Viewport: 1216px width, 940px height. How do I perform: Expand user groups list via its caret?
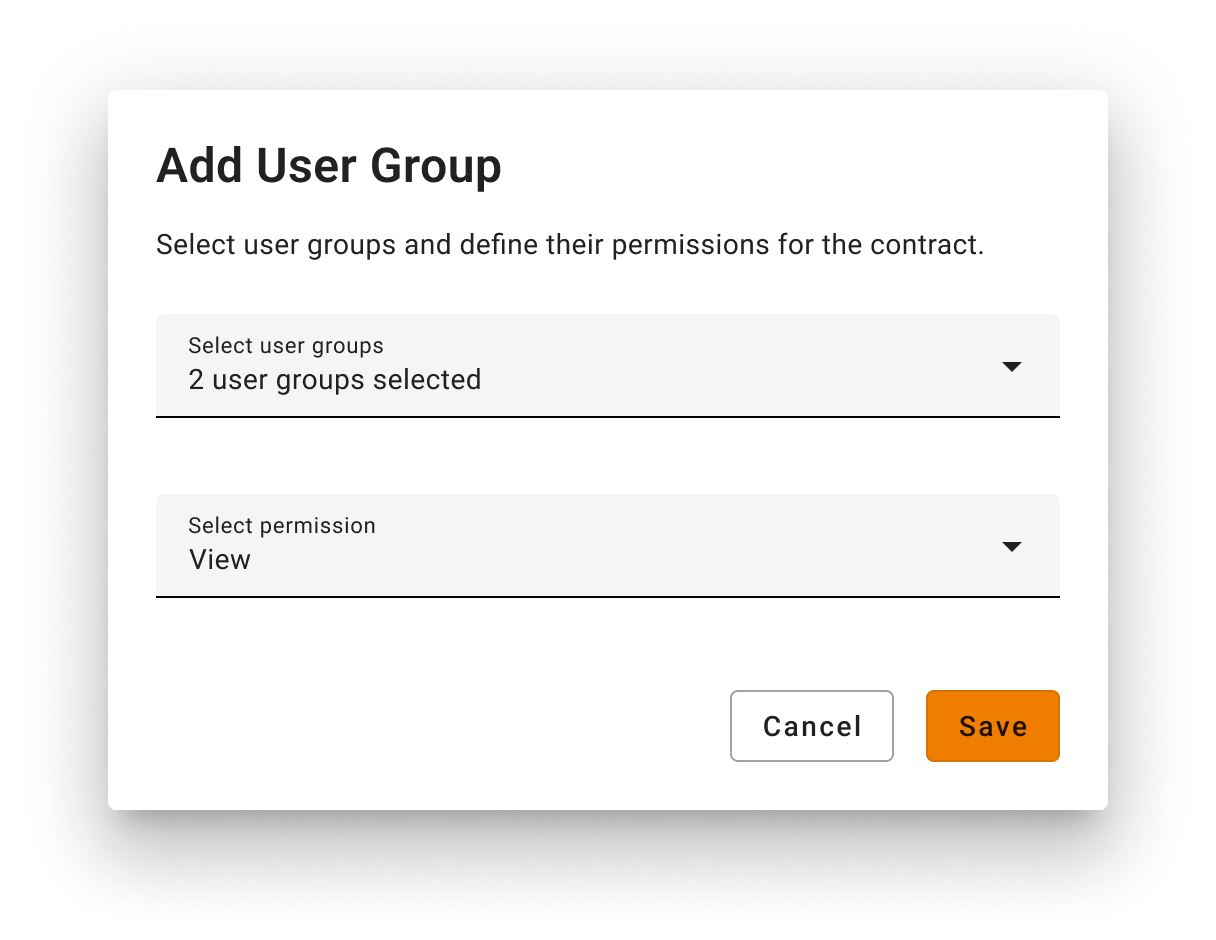(x=1011, y=367)
